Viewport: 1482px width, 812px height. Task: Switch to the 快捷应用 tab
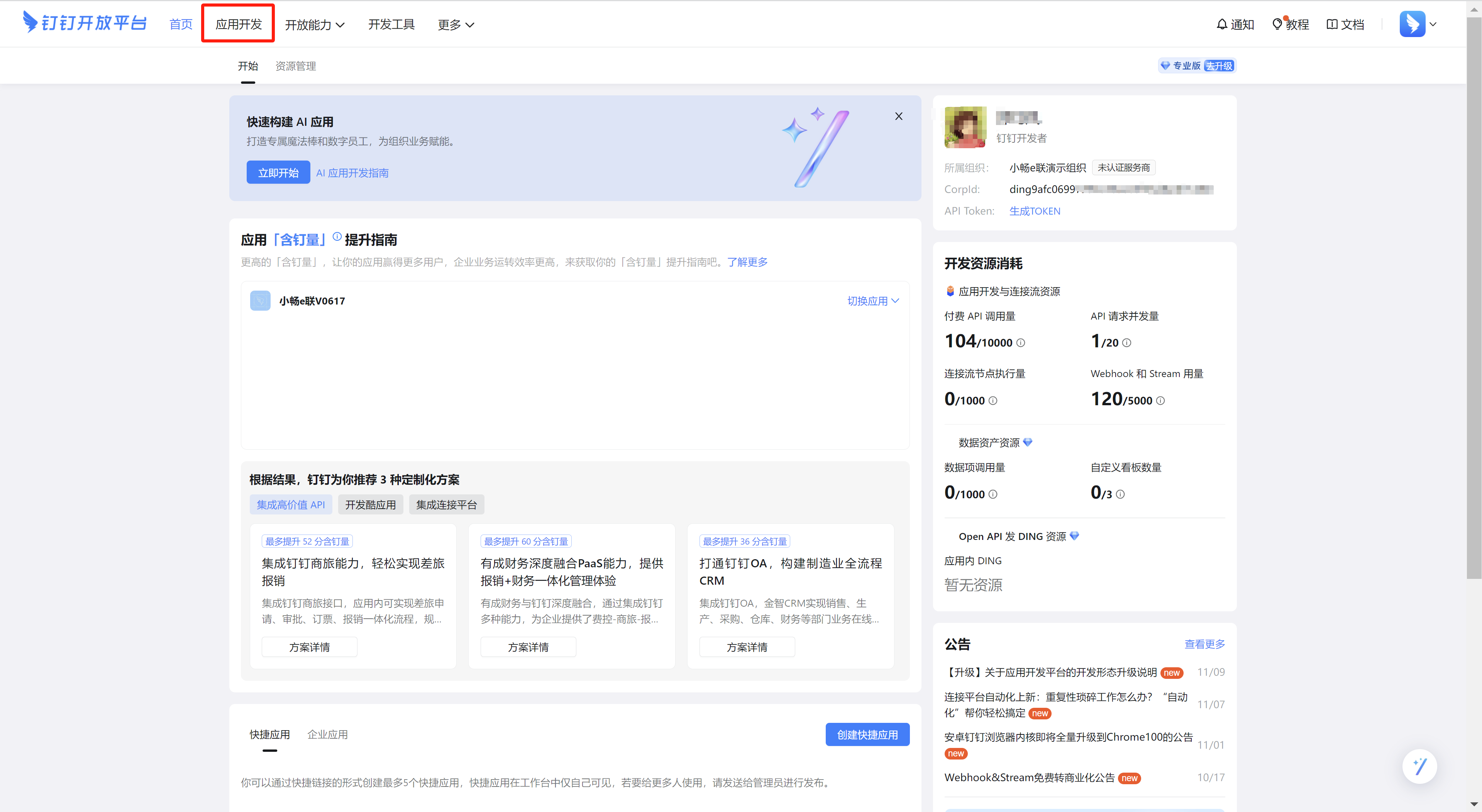click(270, 734)
